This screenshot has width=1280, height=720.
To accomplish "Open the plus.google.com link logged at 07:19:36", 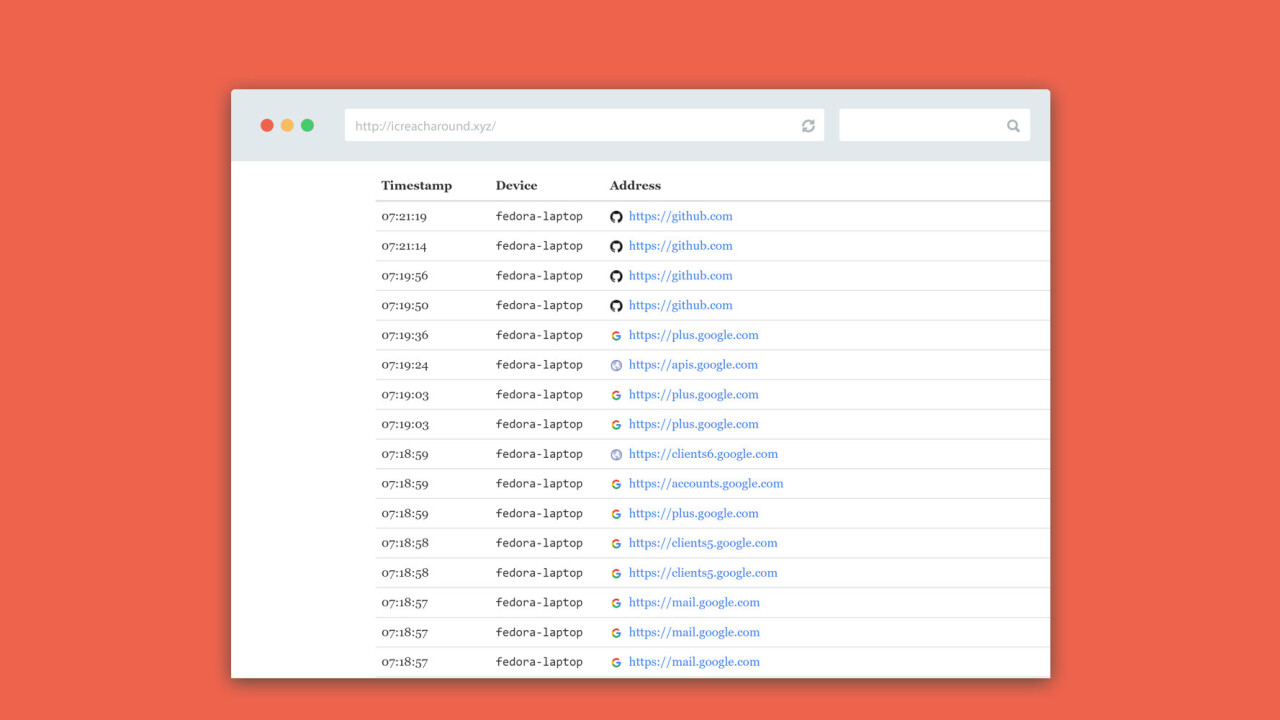I will (x=693, y=335).
